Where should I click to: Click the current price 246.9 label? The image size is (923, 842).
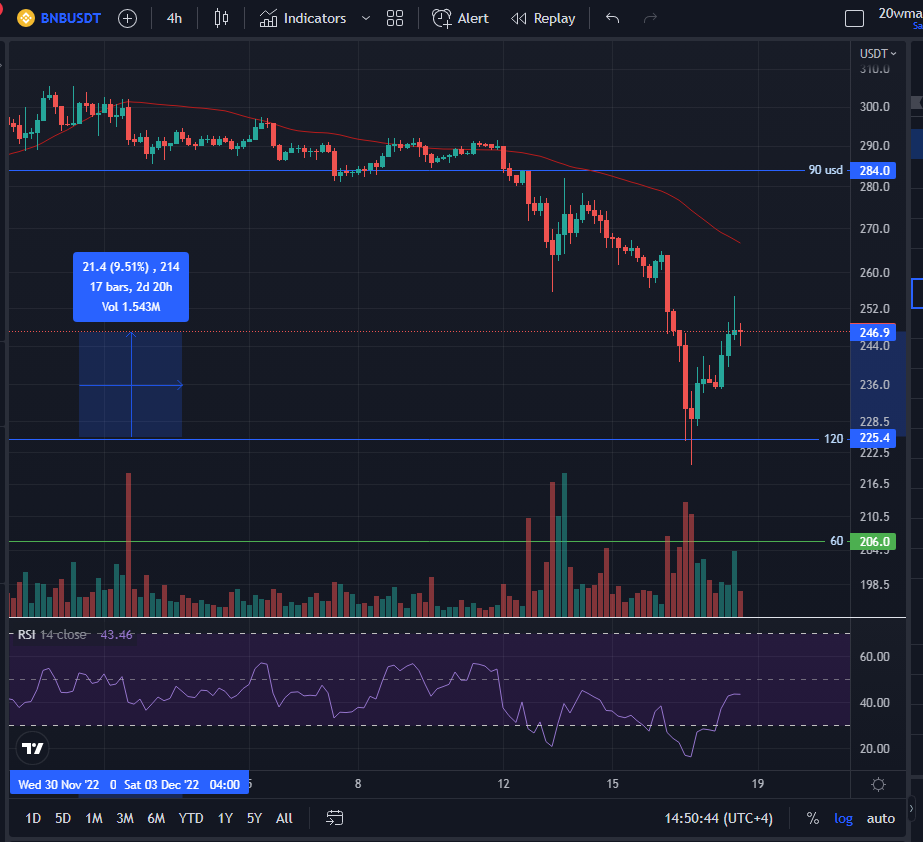[874, 333]
